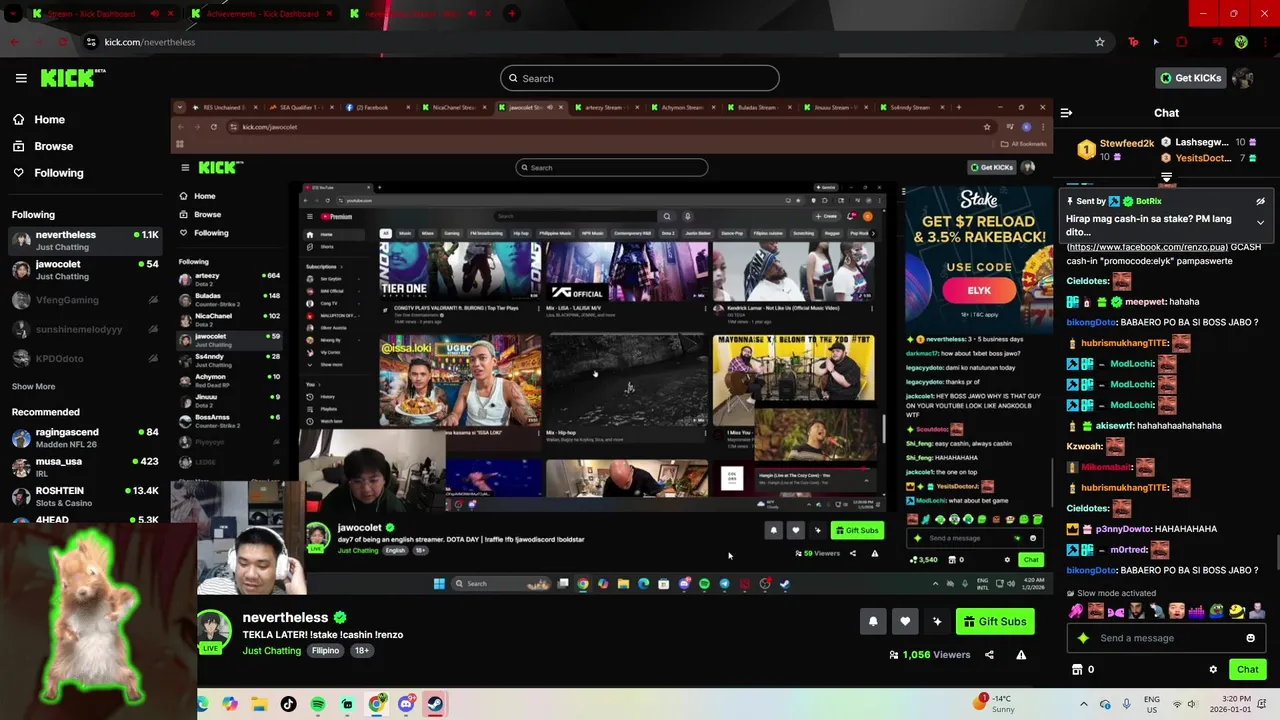Click the Get KICKs button
The width and height of the screenshot is (1280, 720).
point(1190,78)
